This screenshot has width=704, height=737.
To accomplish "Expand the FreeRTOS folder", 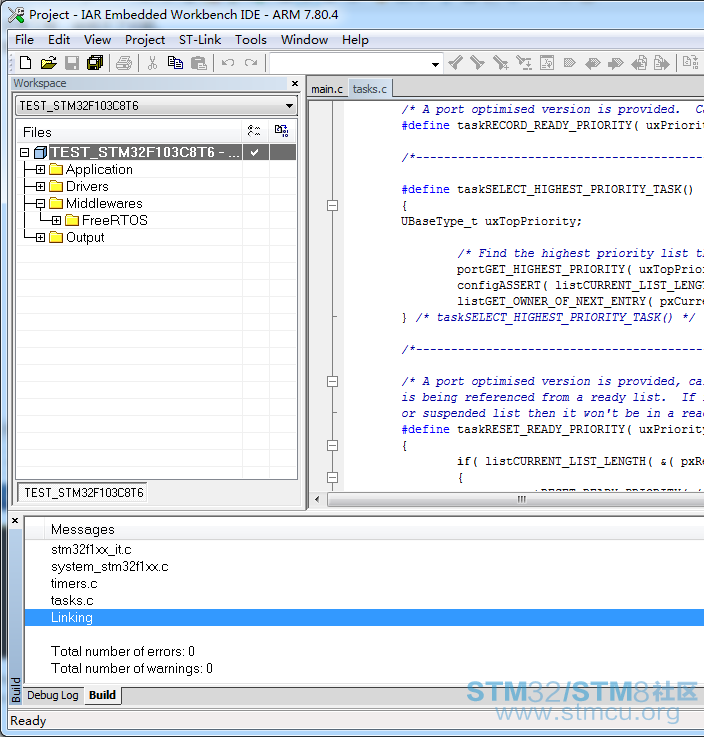I will click(56, 220).
